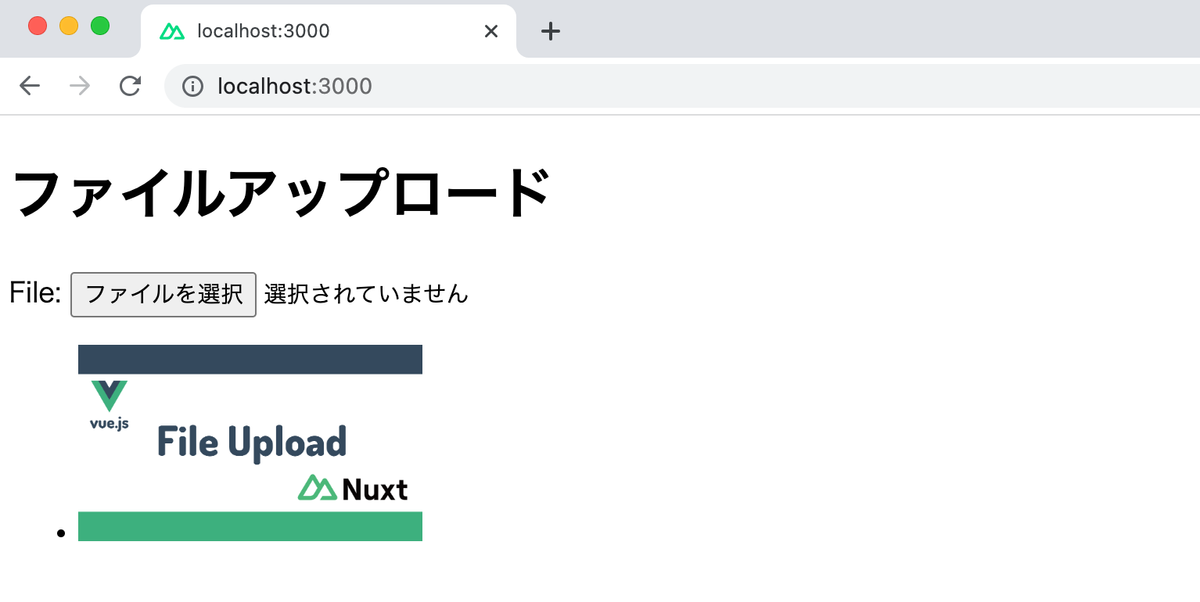Click the 選択されていません label text
This screenshot has height=602, width=1200.
363,293
